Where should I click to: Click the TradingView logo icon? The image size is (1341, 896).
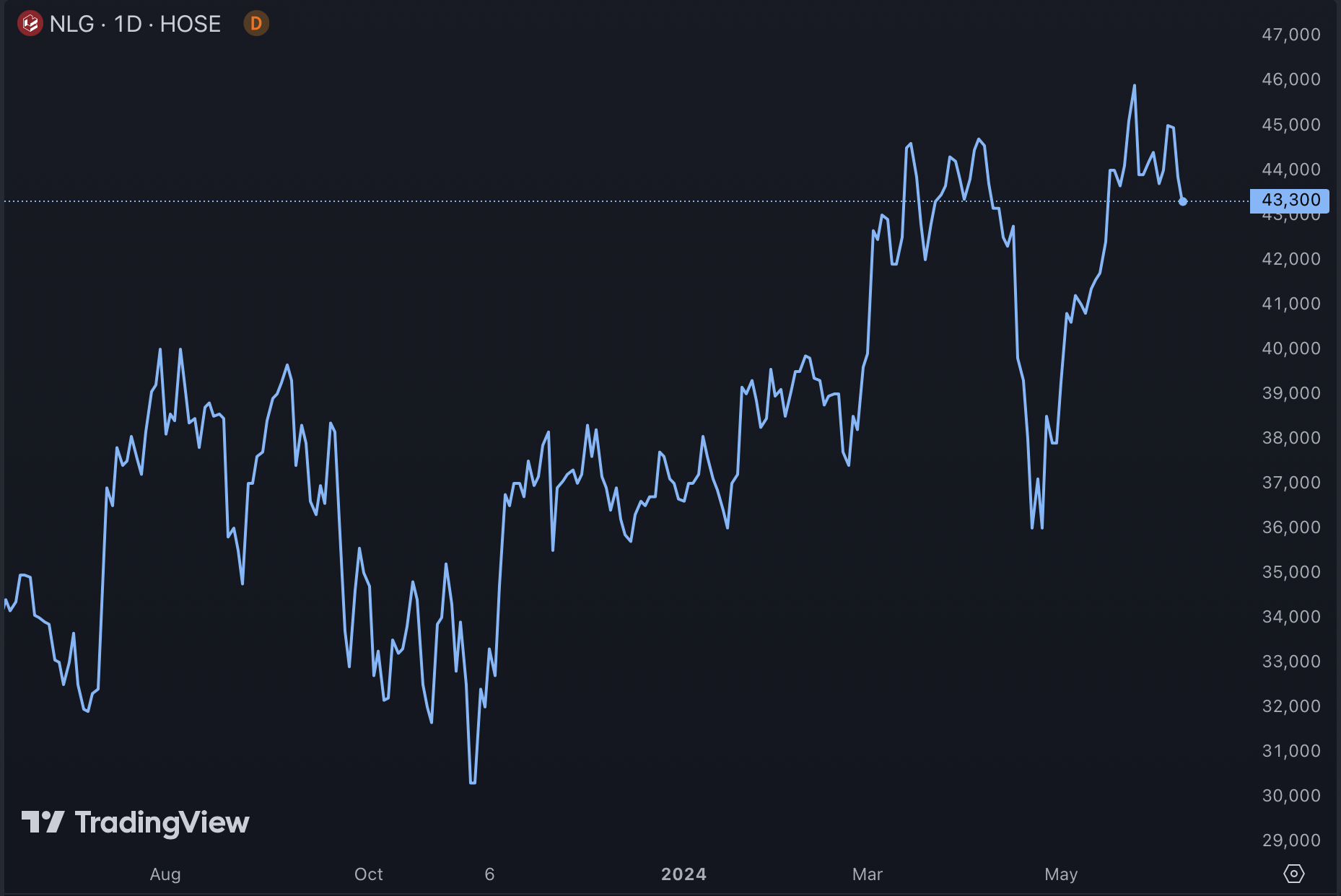(x=45, y=820)
